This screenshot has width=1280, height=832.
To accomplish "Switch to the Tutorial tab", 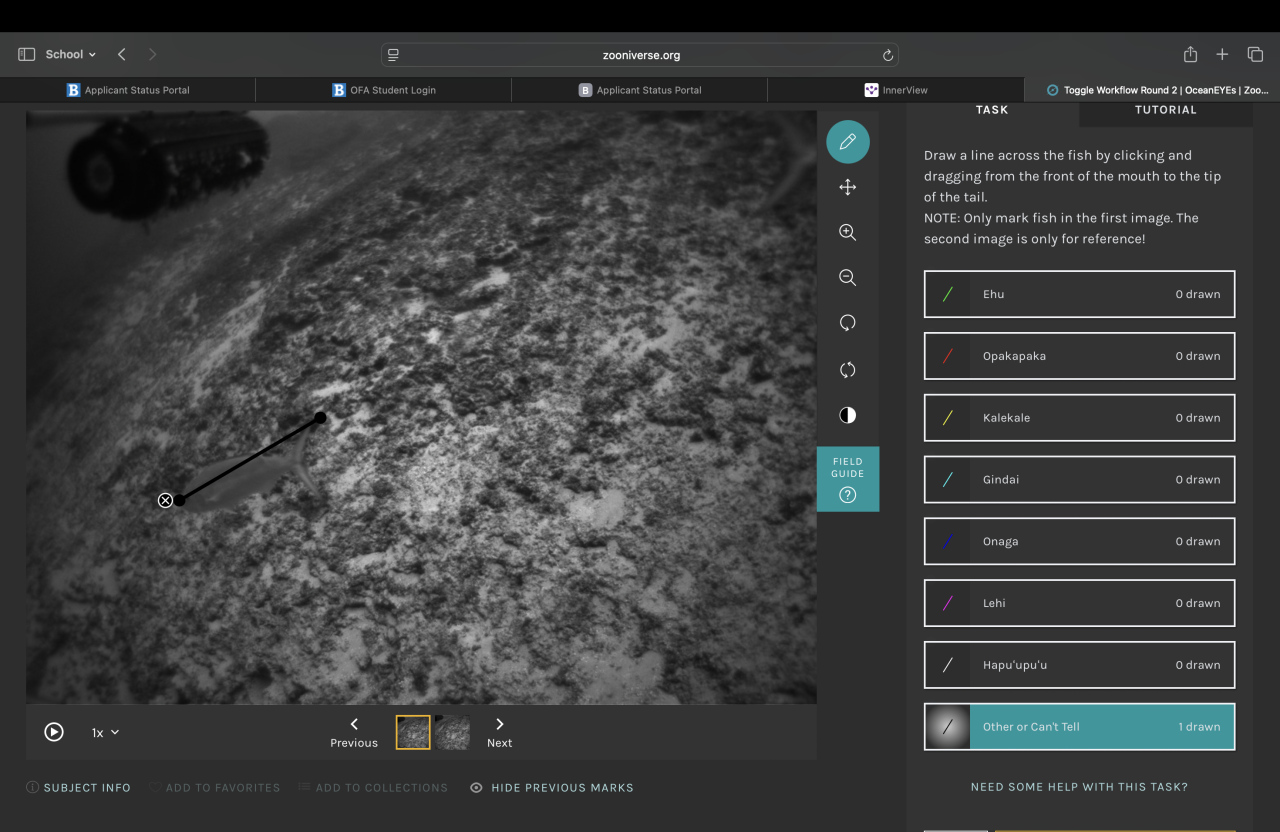I will pos(1165,110).
